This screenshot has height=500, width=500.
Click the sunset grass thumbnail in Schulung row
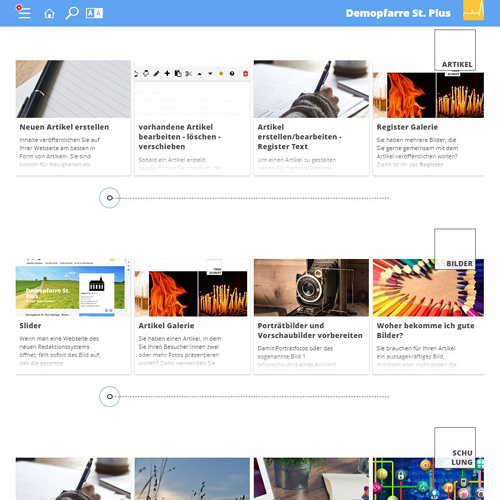(192, 479)
